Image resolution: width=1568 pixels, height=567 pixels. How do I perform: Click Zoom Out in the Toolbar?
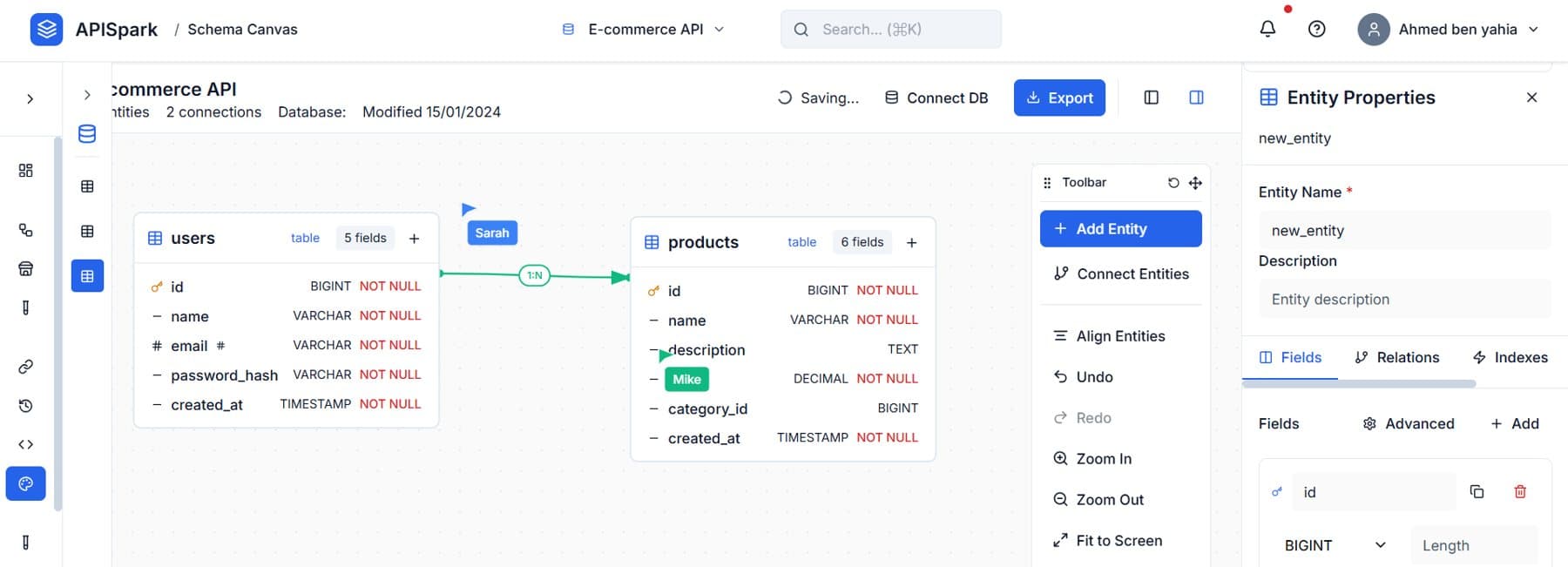pyautogui.click(x=1121, y=500)
